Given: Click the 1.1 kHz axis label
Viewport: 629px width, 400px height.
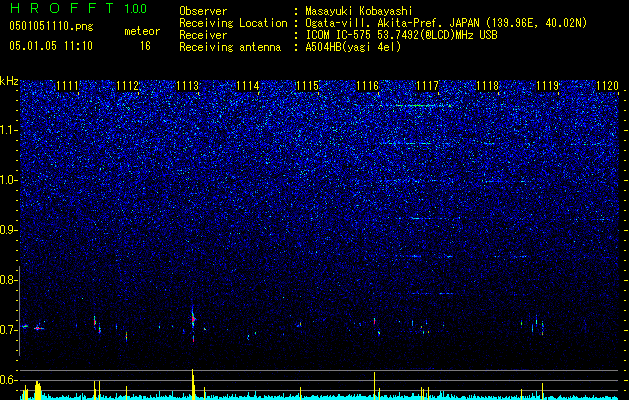Looking at the screenshot, I should (x=8, y=130).
